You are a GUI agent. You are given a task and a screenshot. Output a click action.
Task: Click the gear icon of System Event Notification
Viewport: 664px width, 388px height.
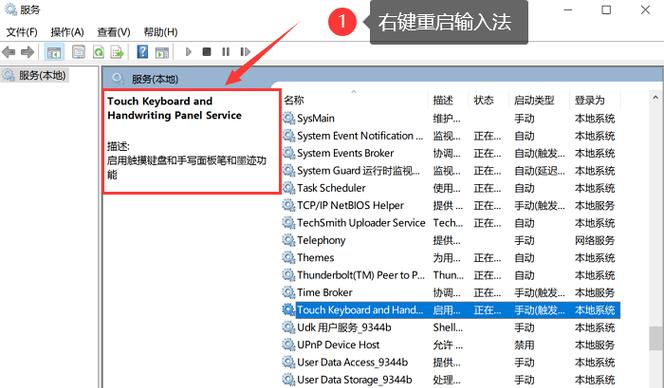tap(289, 136)
